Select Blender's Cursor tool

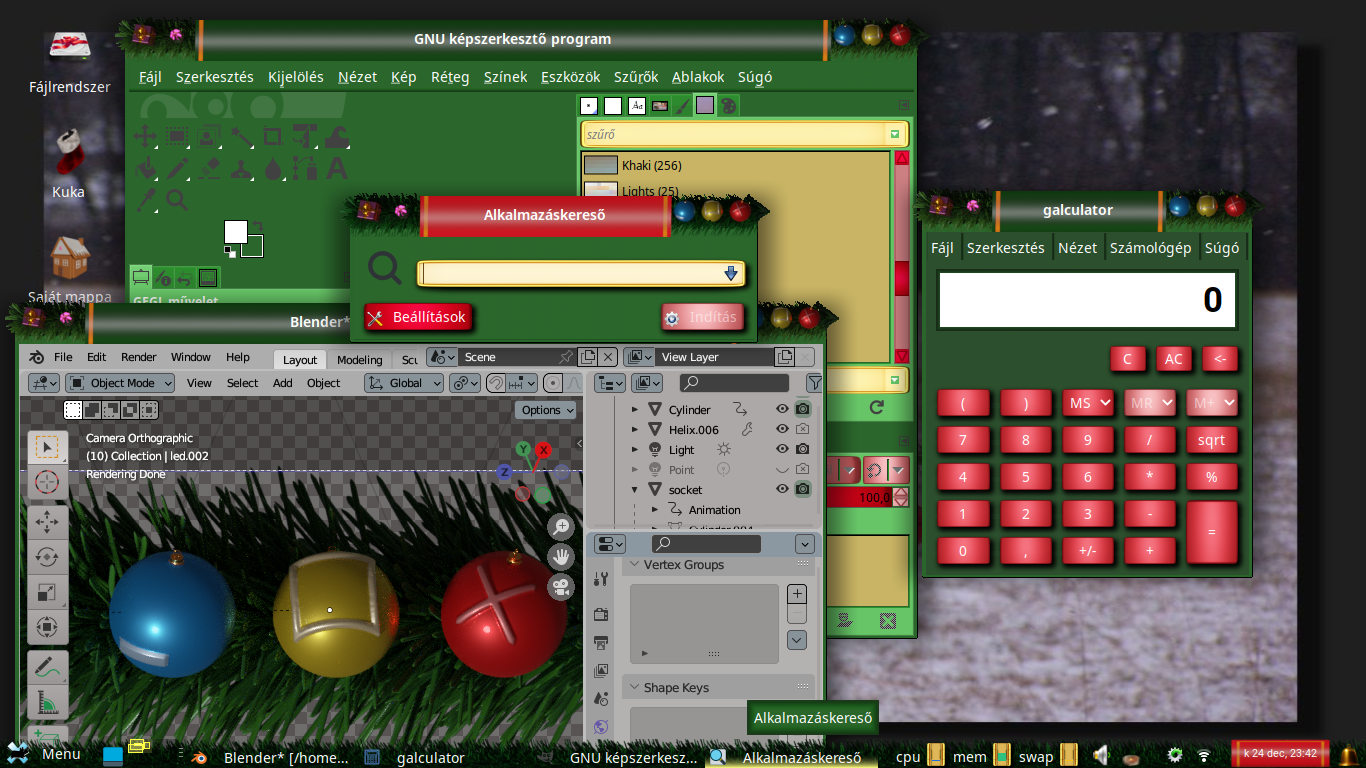click(x=47, y=482)
